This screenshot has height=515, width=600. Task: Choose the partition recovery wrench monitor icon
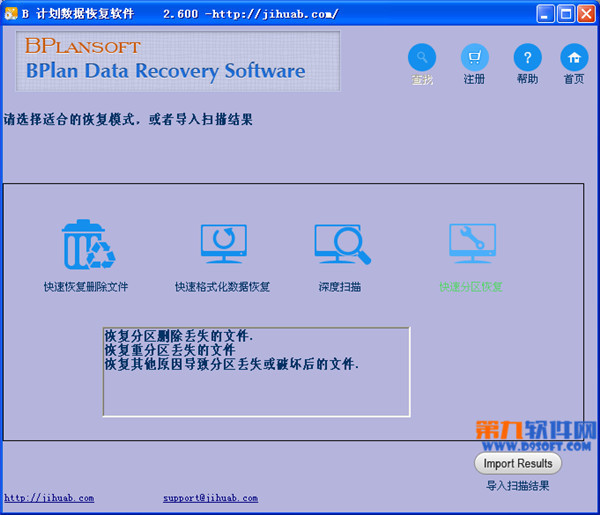click(473, 243)
